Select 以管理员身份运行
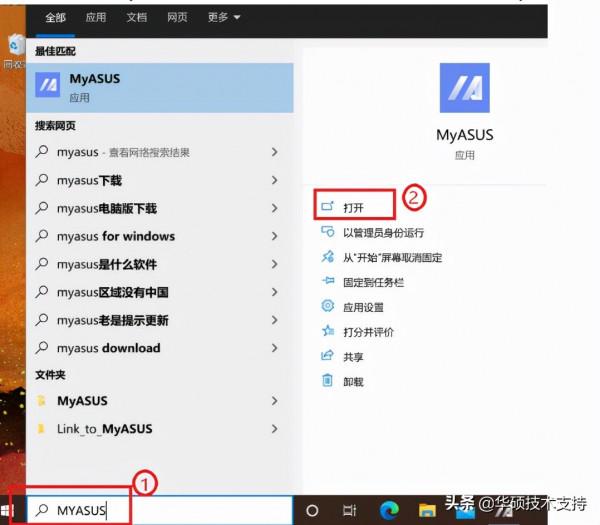600x525 pixels. [383, 232]
